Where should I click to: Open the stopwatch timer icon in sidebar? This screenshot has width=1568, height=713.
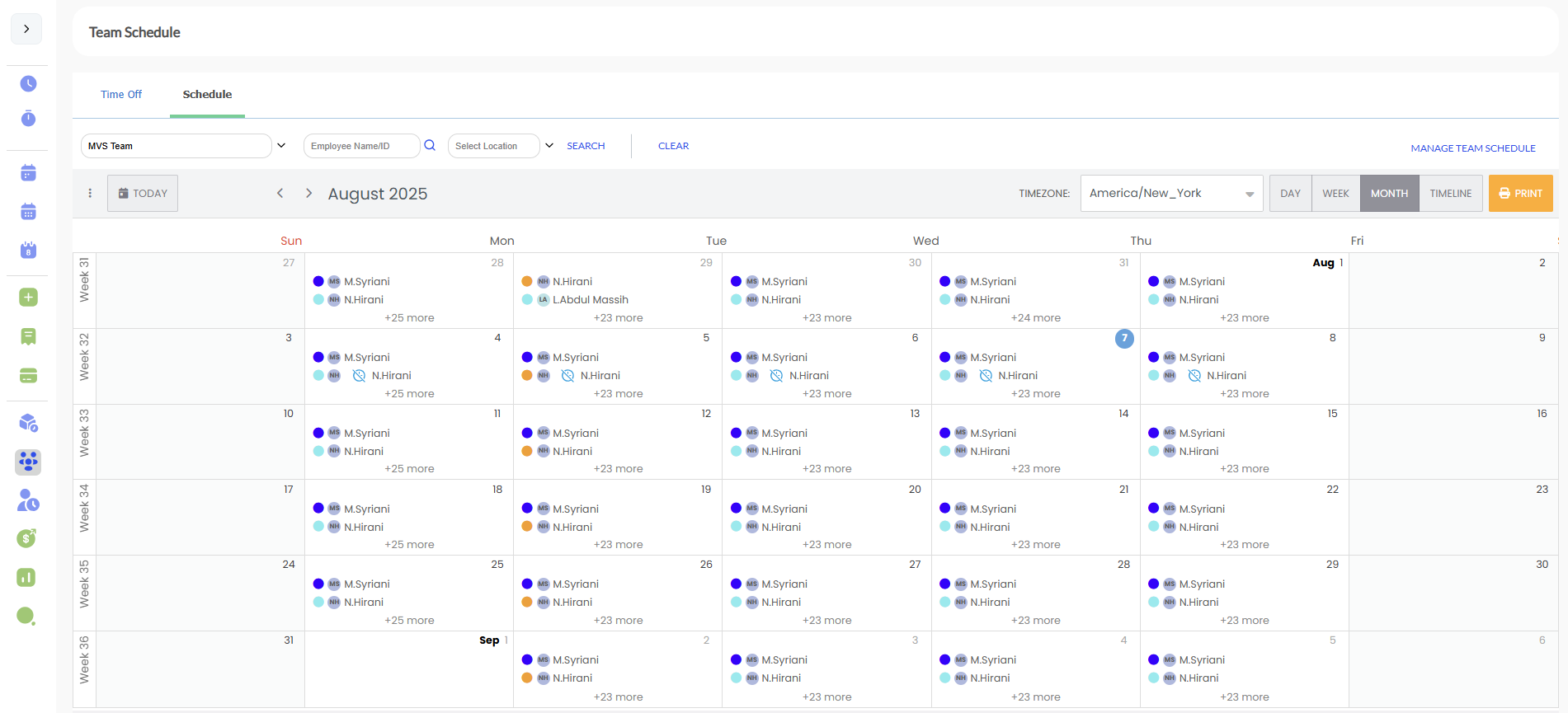click(28, 119)
